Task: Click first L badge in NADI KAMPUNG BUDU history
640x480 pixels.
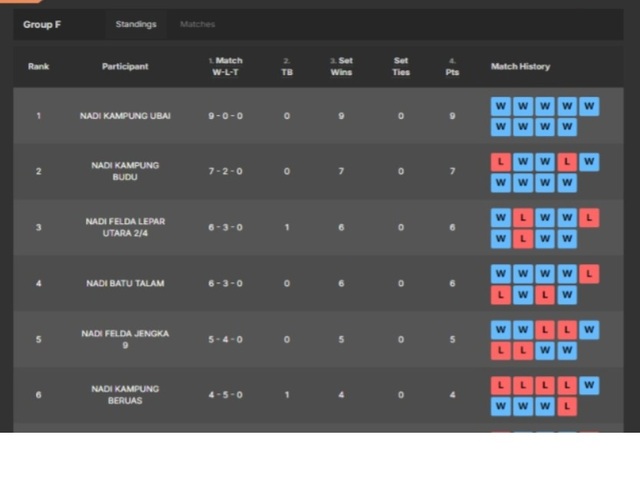Action: pos(501,162)
